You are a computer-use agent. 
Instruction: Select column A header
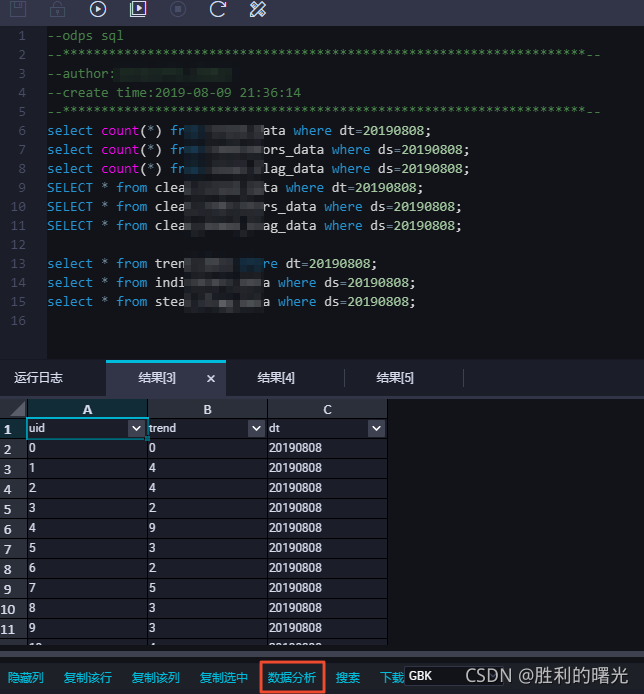[87, 409]
